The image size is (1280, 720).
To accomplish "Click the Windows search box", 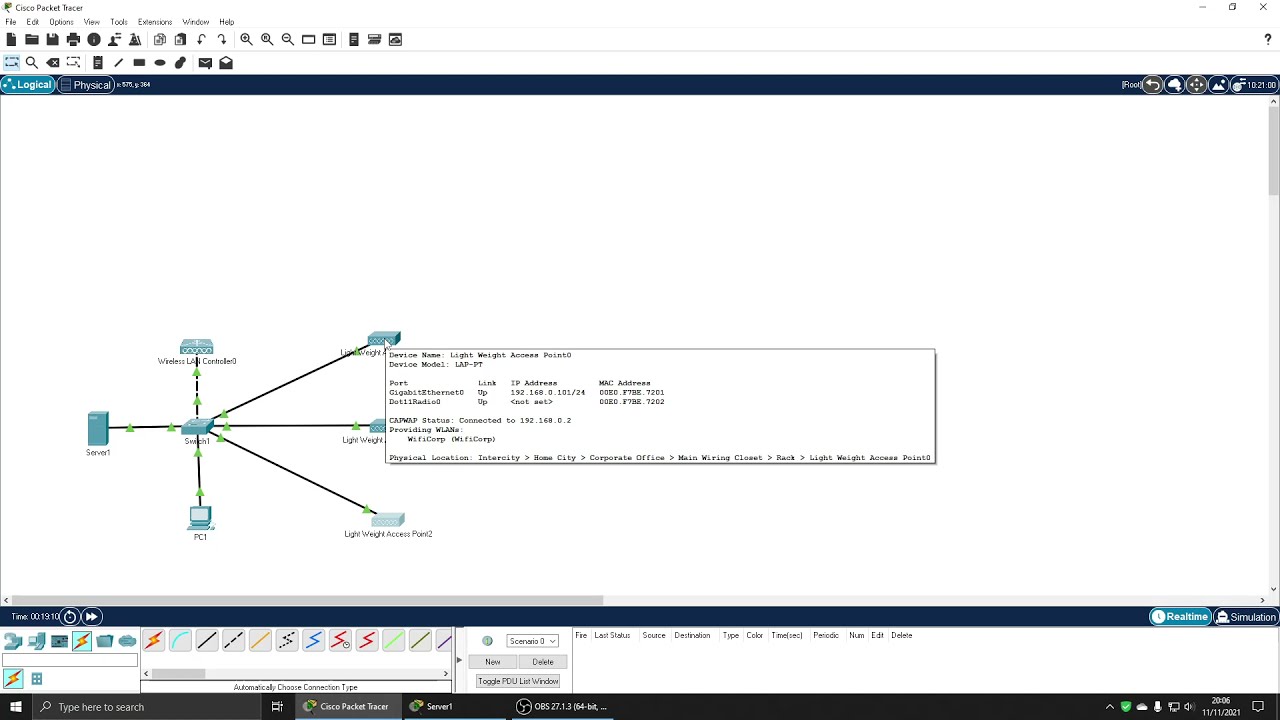I will click(145, 707).
